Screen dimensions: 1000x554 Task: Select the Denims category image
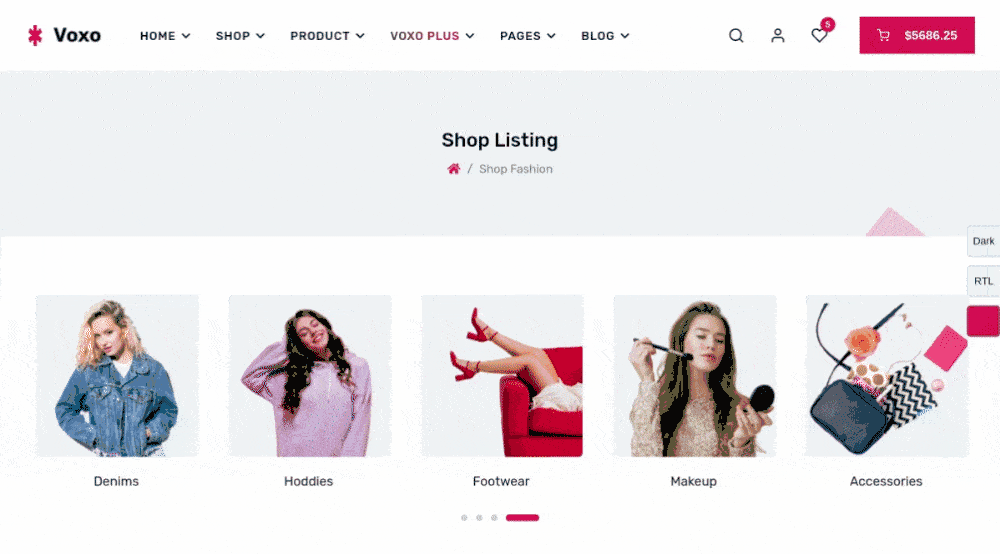(x=117, y=375)
